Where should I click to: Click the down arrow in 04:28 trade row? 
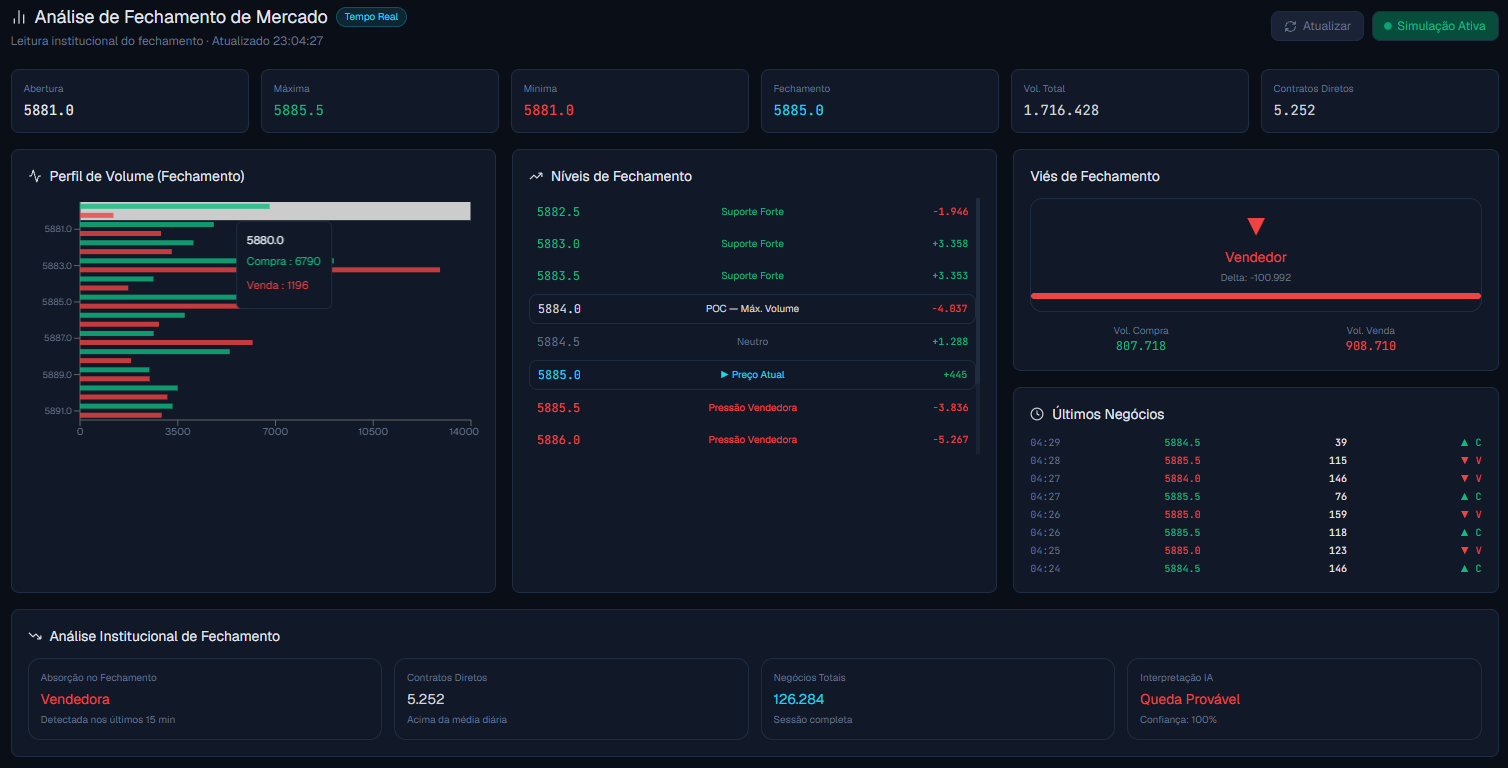1464,460
